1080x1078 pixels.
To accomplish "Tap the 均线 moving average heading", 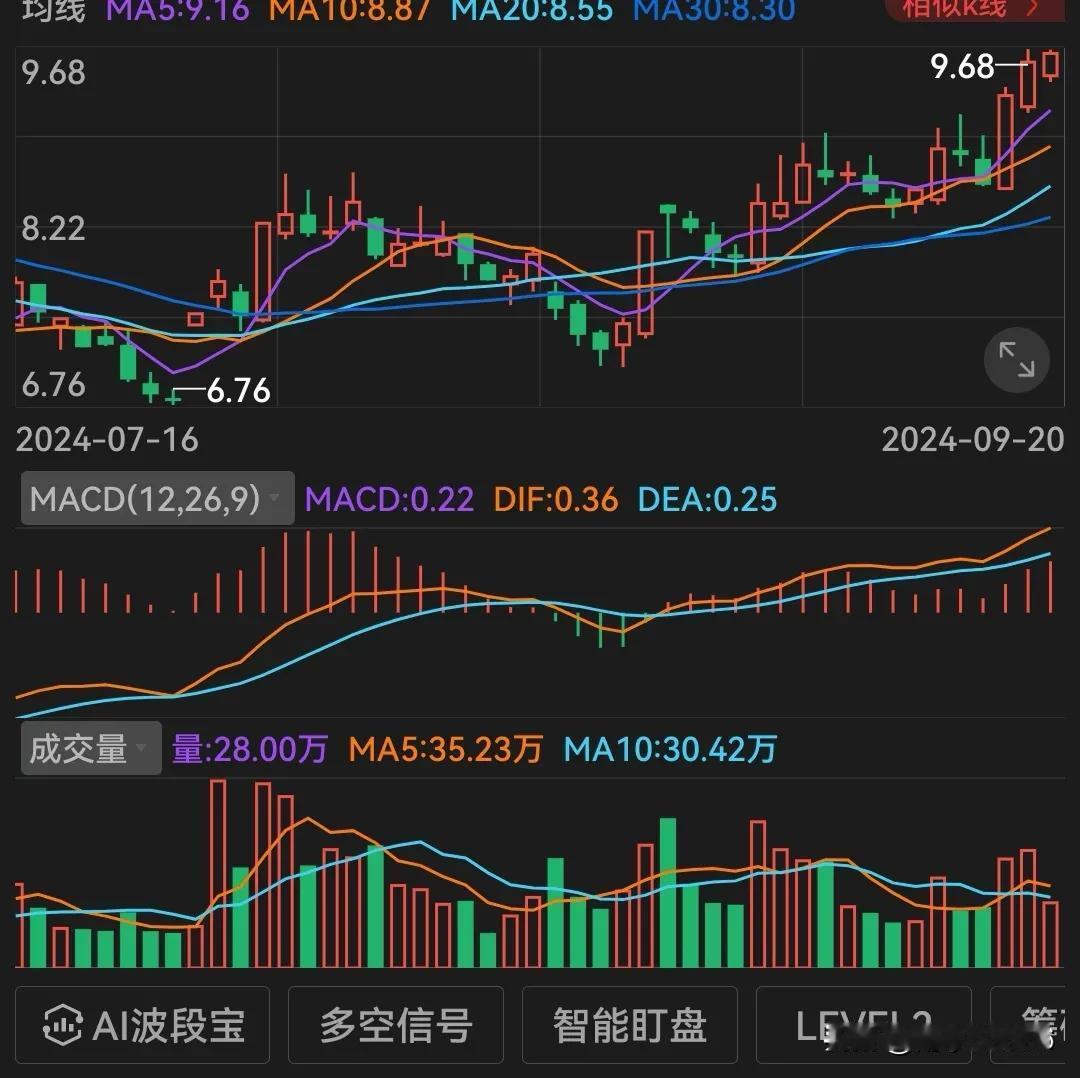I will click(54, 11).
